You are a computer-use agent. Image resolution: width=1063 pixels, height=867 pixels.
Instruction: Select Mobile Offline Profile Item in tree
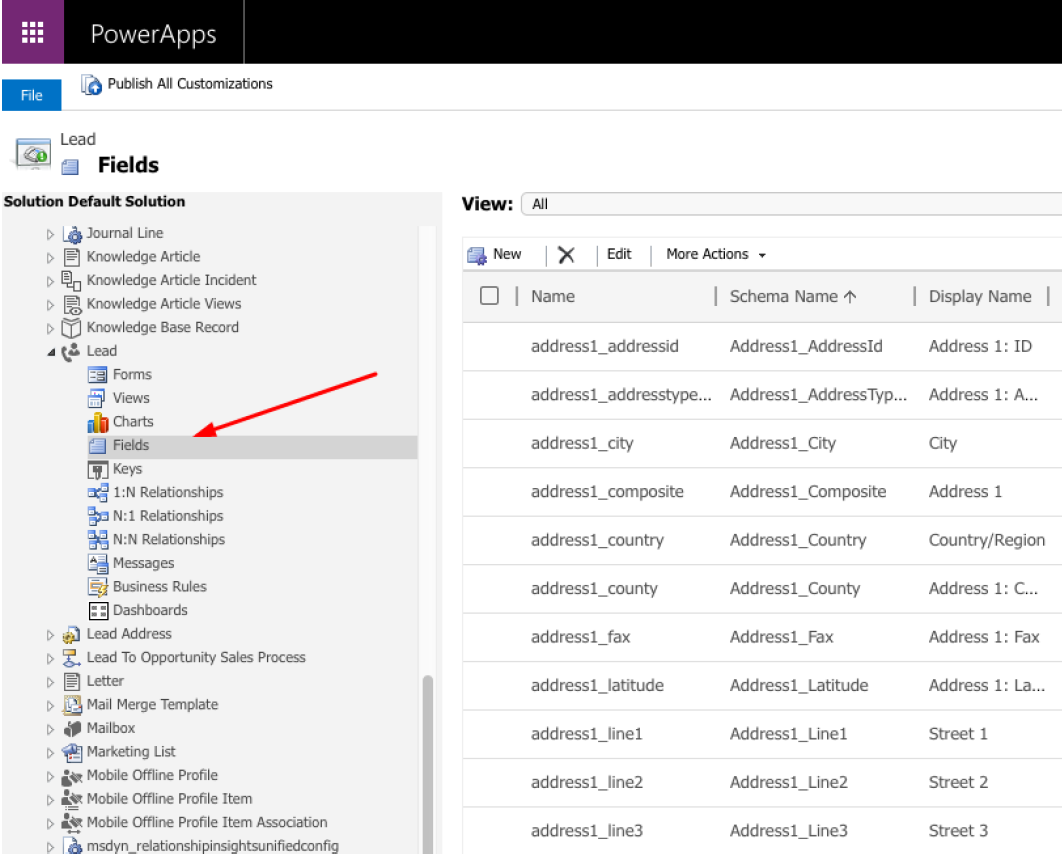coord(169,799)
